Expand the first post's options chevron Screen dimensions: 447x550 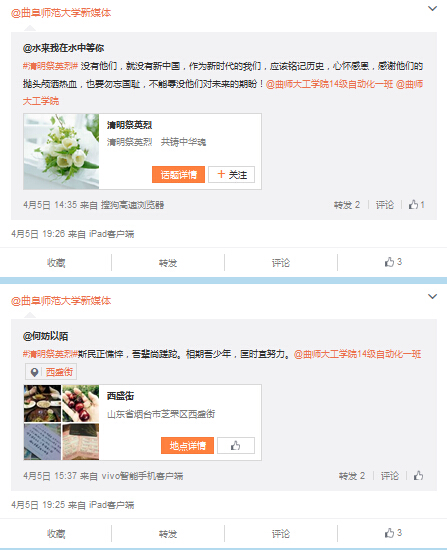tap(433, 8)
